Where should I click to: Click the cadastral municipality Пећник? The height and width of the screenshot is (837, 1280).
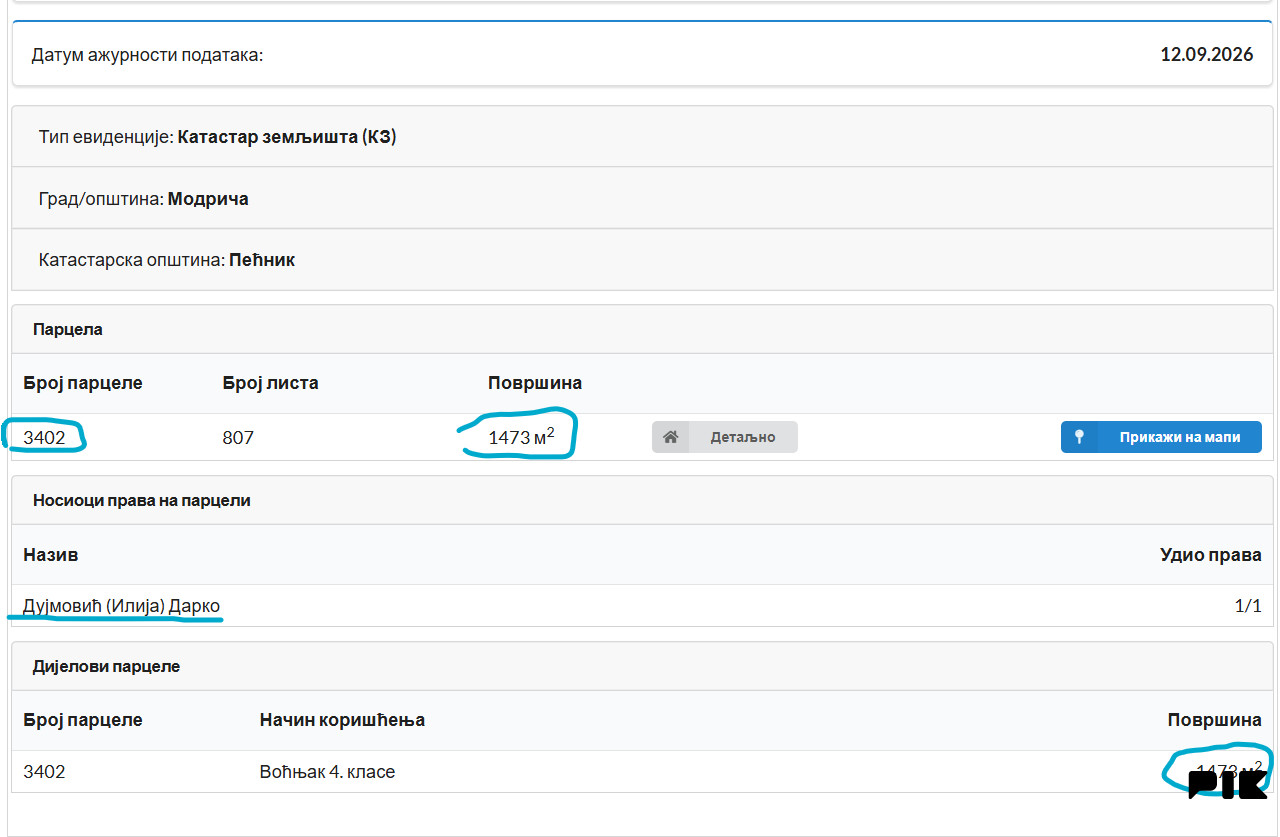tap(262, 260)
